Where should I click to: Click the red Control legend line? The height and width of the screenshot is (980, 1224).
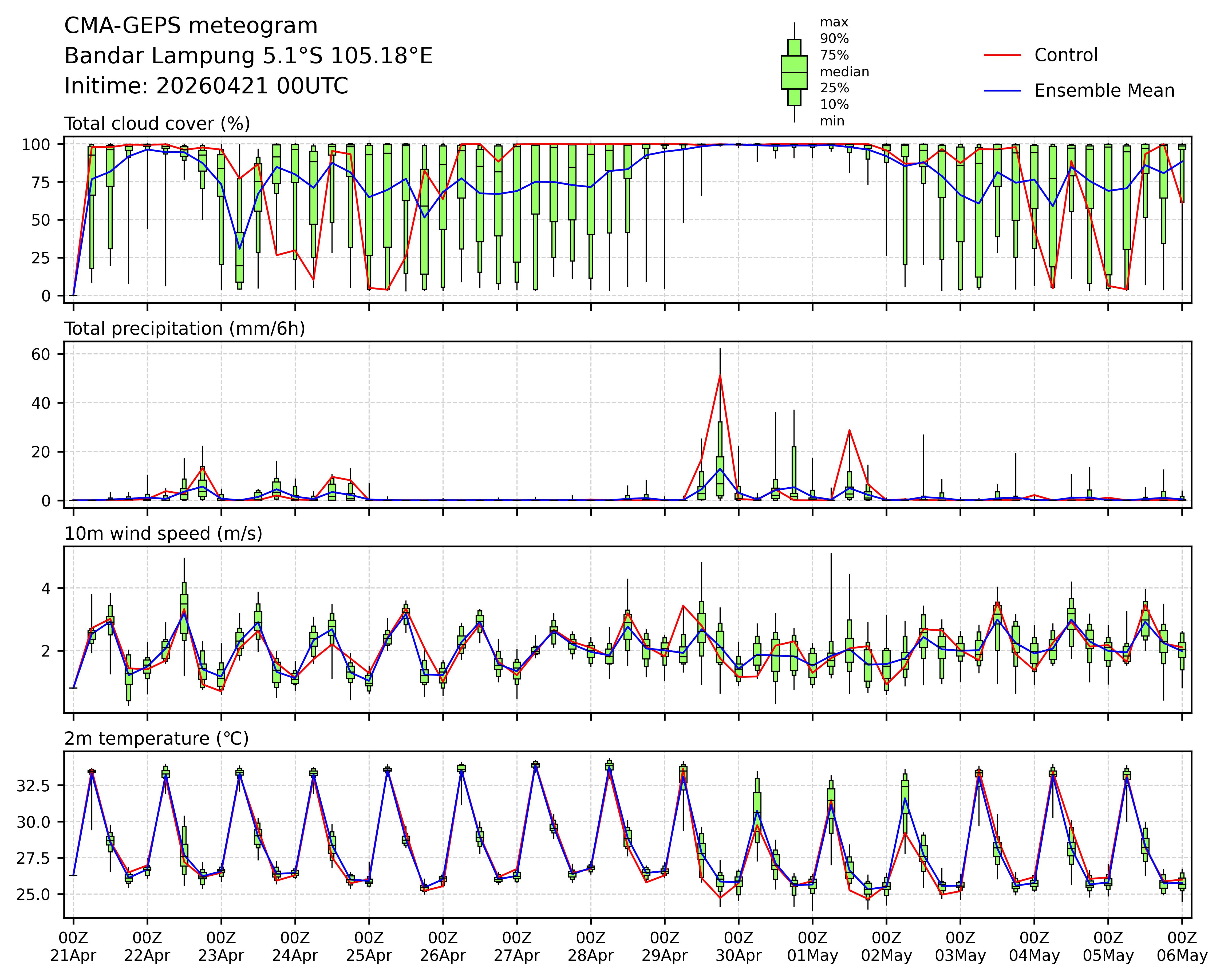(1002, 55)
